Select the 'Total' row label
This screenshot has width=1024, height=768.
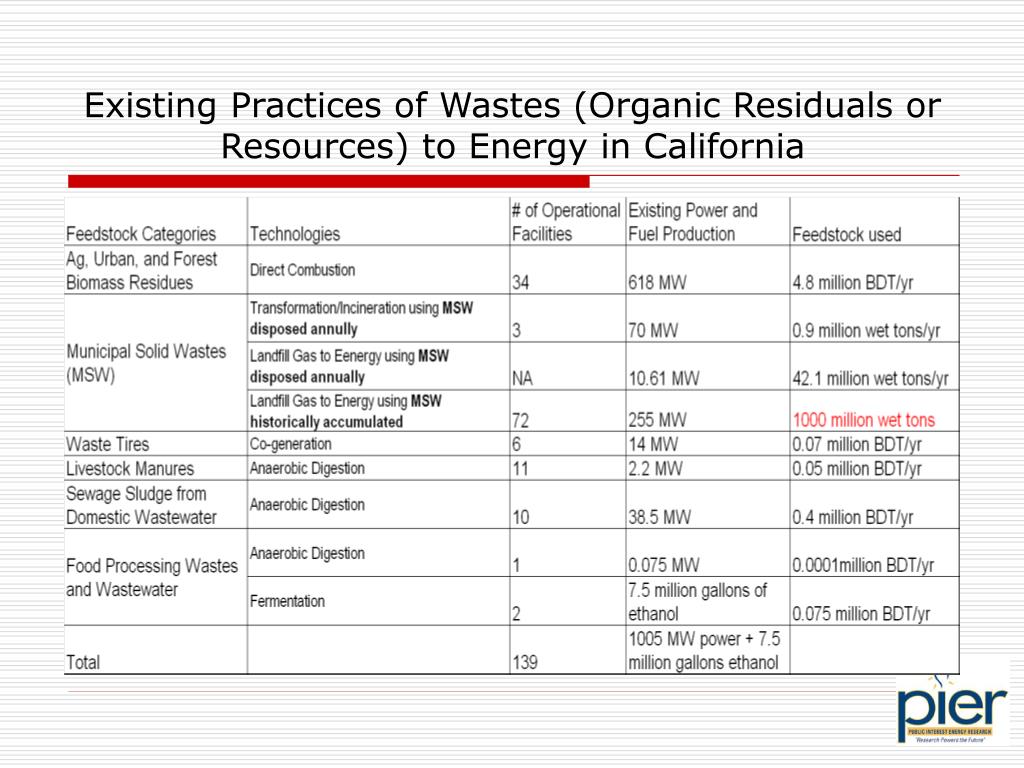(83, 662)
